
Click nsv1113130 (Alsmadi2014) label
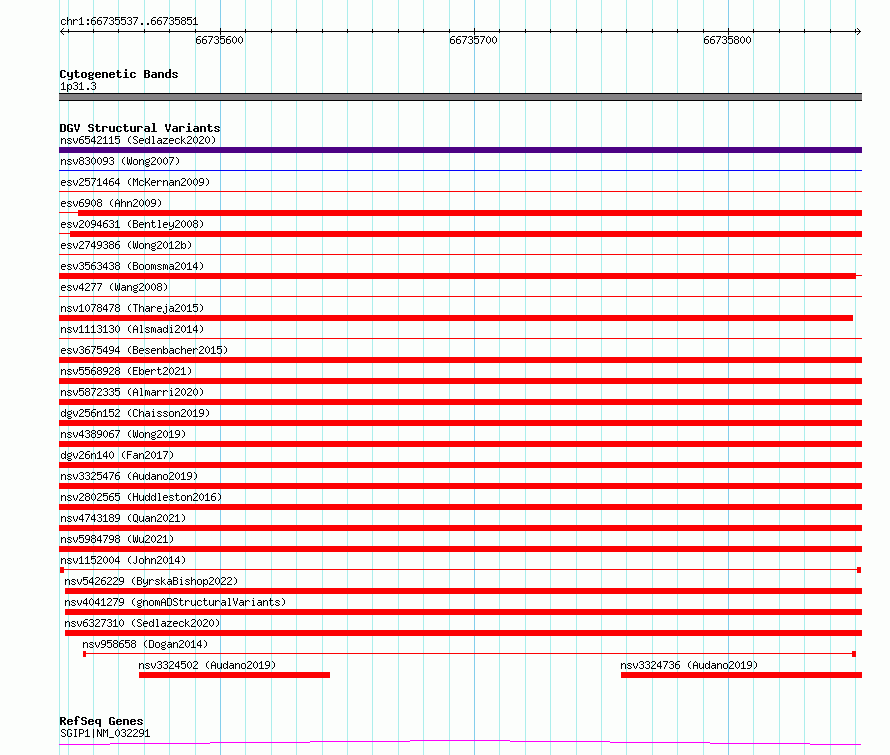(x=132, y=329)
